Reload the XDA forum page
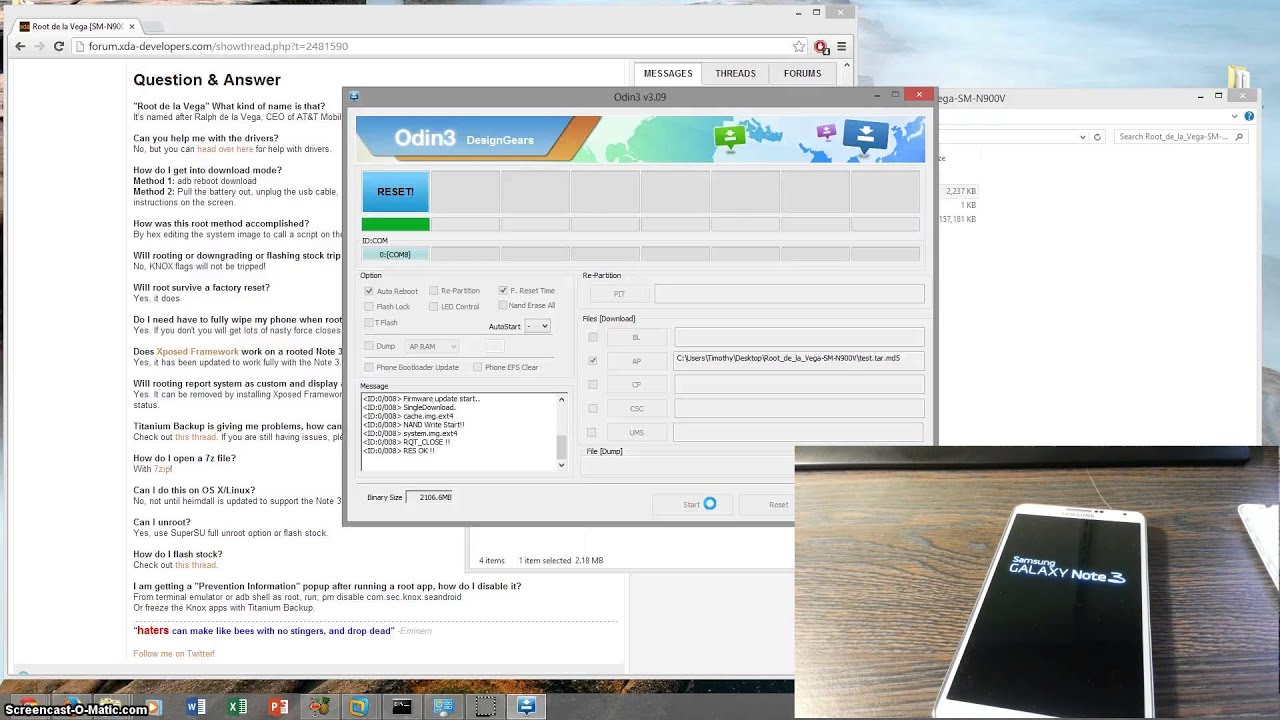The width and height of the screenshot is (1280, 720). click(x=59, y=46)
